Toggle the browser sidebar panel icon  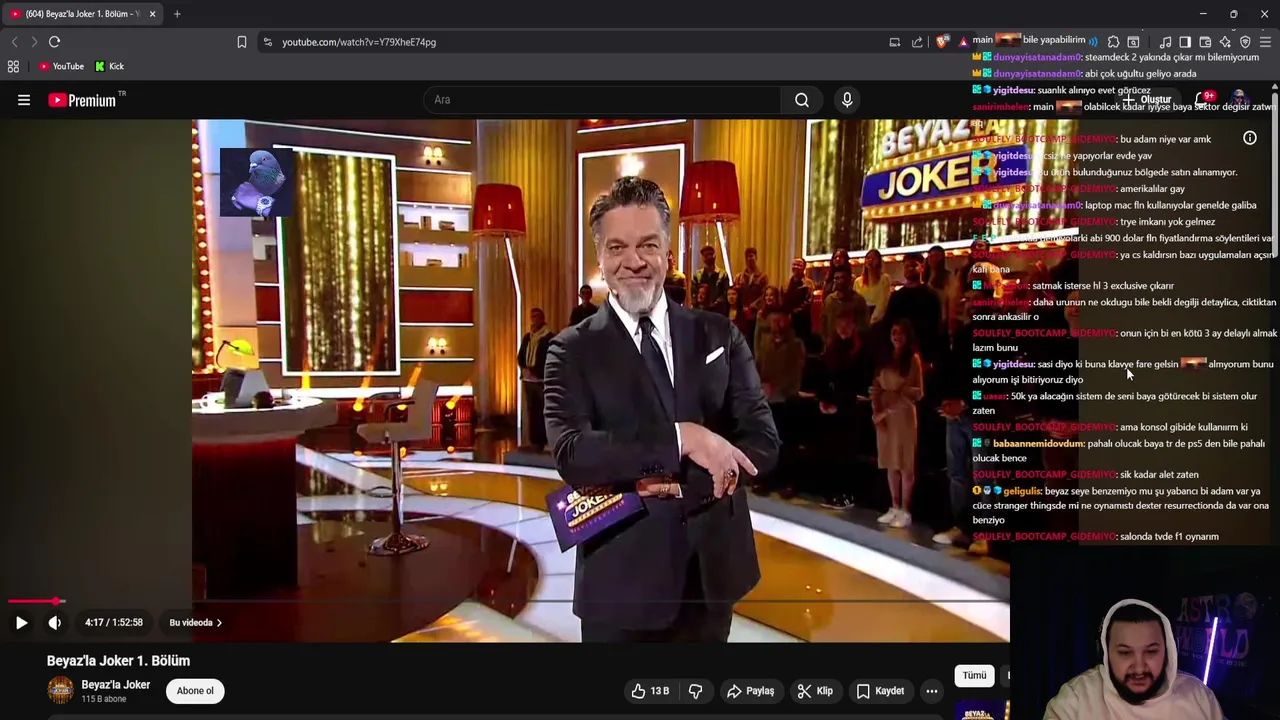click(1185, 42)
